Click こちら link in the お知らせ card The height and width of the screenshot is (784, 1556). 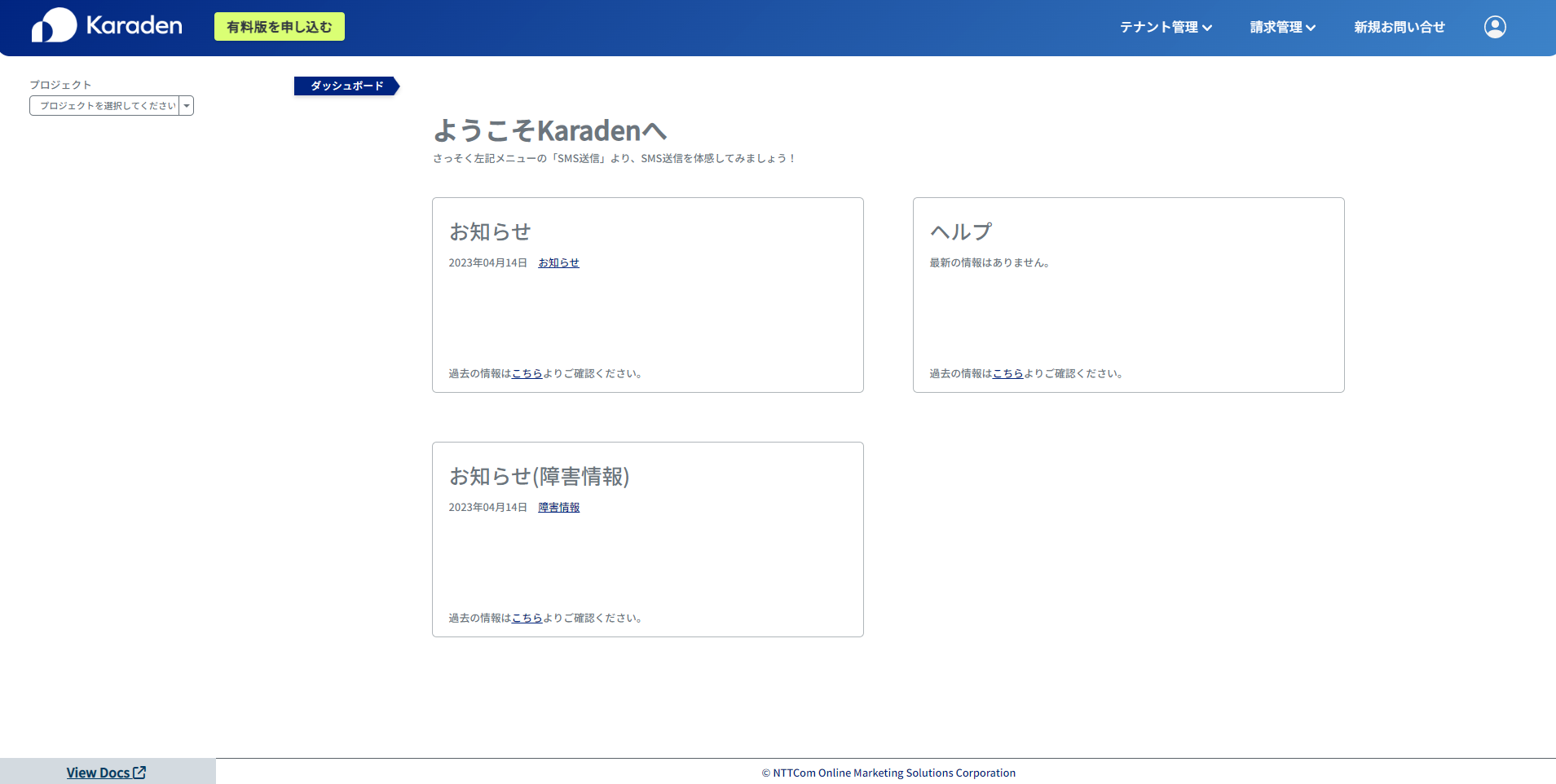(527, 373)
